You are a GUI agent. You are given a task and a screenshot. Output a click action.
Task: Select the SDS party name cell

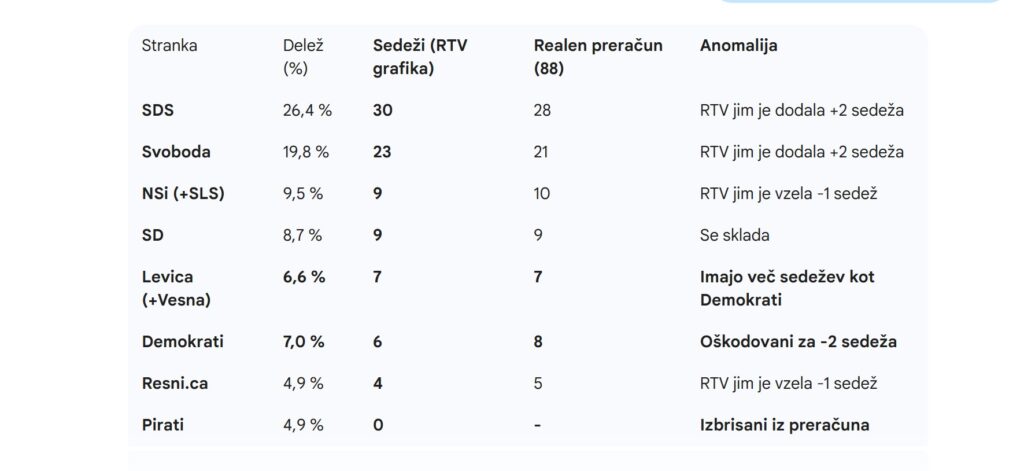coord(159,110)
